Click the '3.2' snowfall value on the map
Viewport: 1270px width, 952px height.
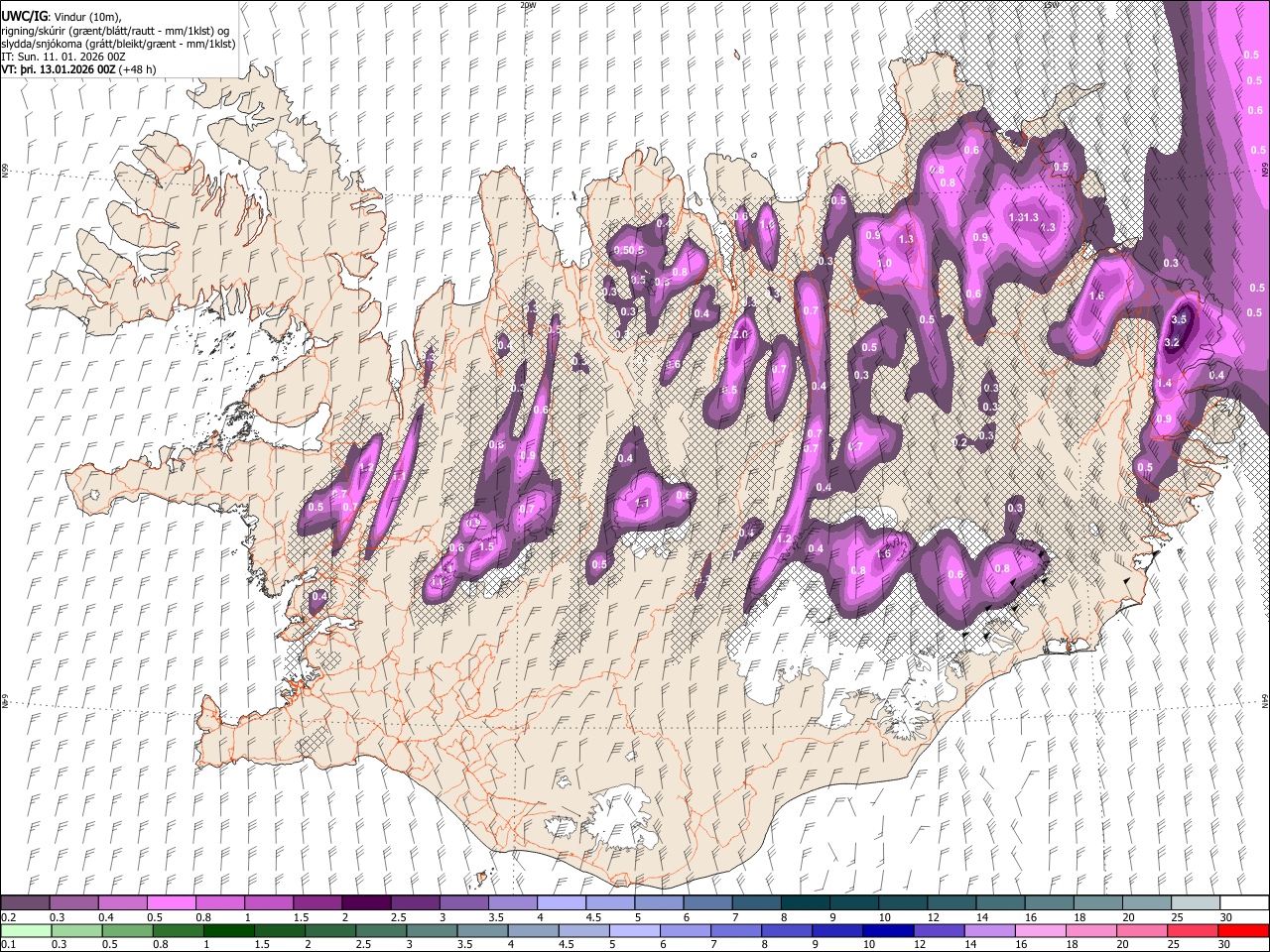[x=1171, y=343]
